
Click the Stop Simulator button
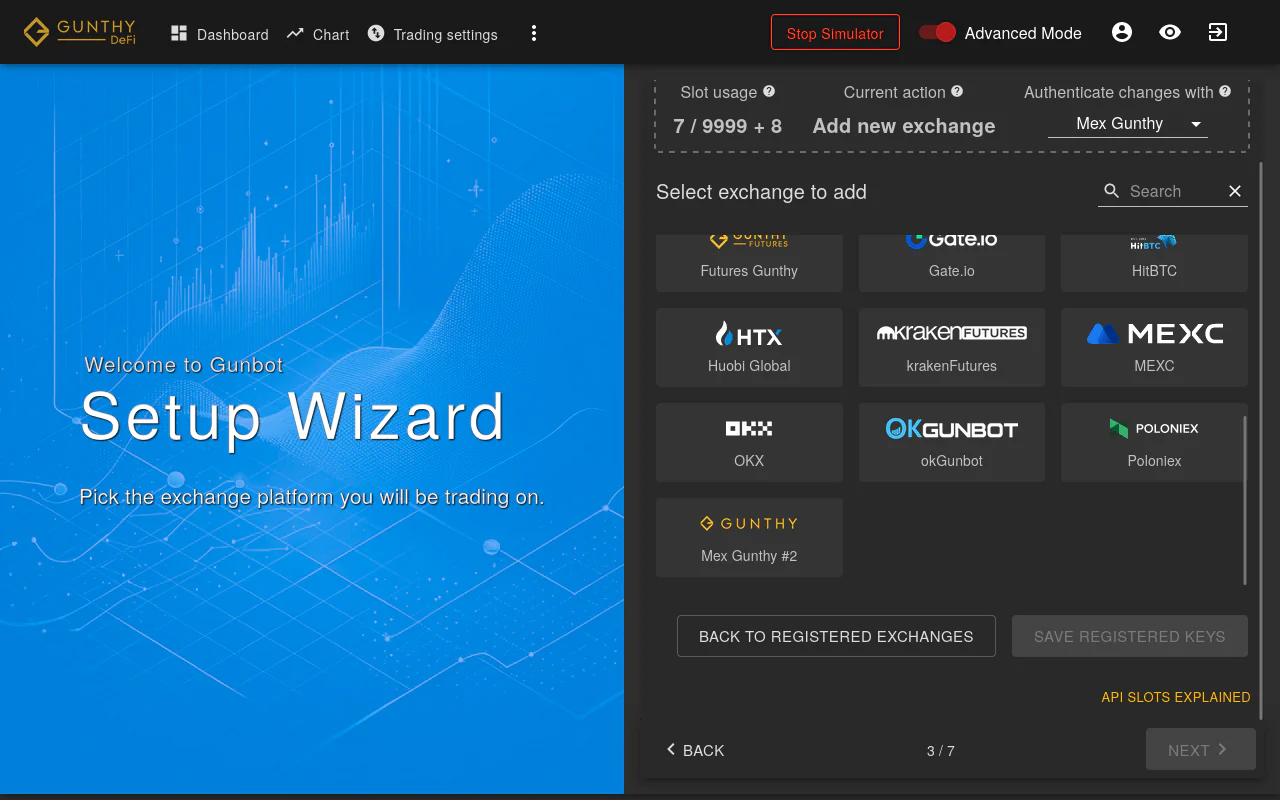coord(835,33)
